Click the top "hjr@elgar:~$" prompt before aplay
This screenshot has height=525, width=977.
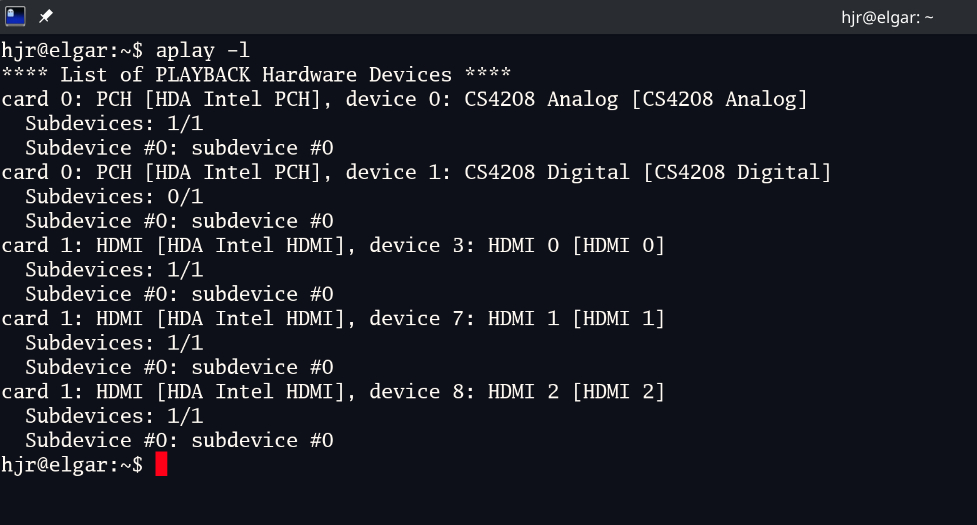72,50
